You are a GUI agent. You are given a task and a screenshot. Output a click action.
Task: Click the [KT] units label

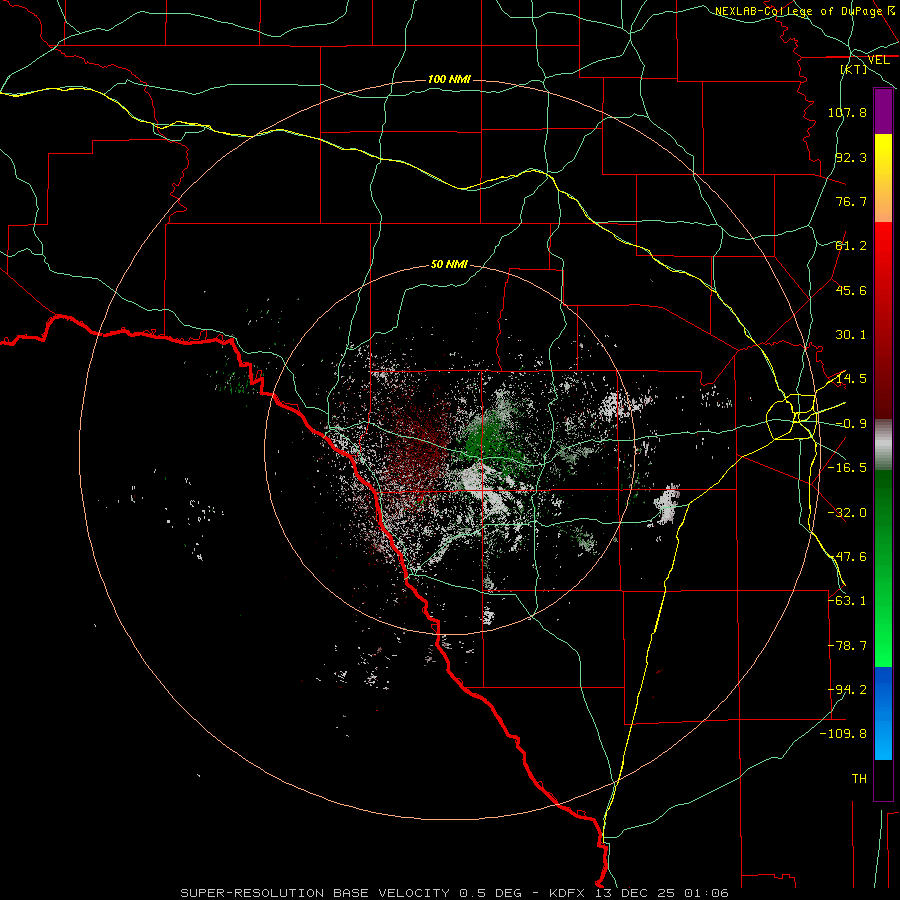[x=854, y=69]
